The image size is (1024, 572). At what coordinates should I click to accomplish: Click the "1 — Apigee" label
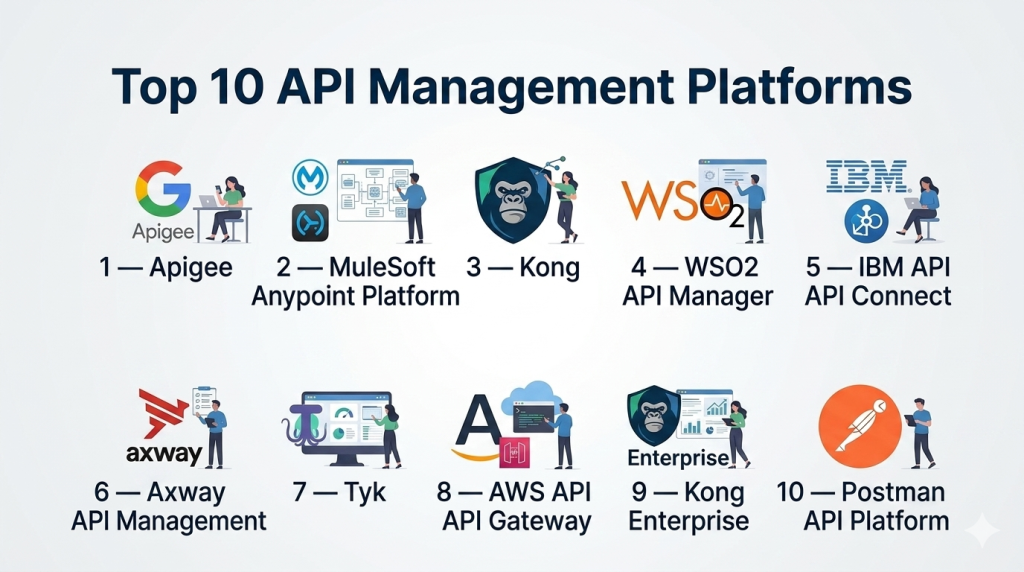(x=167, y=267)
